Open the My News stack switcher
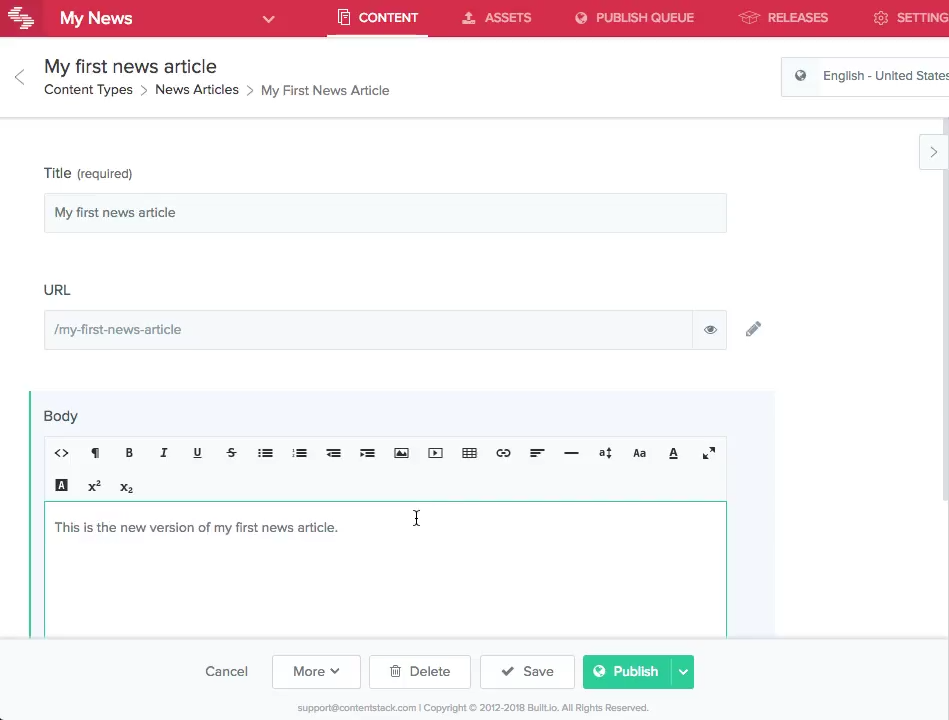The height and width of the screenshot is (720, 949). tap(267, 18)
